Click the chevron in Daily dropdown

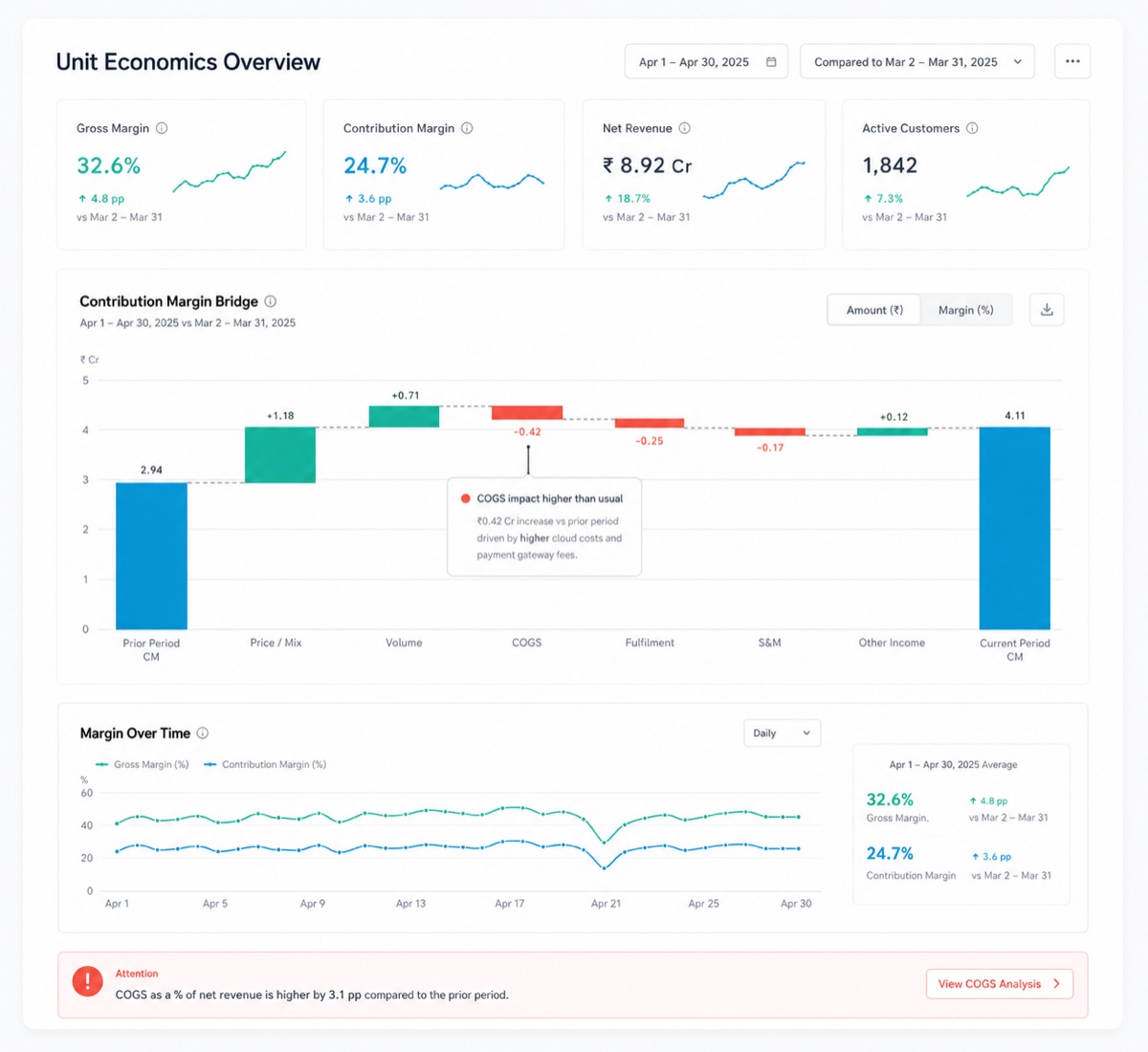pos(806,734)
